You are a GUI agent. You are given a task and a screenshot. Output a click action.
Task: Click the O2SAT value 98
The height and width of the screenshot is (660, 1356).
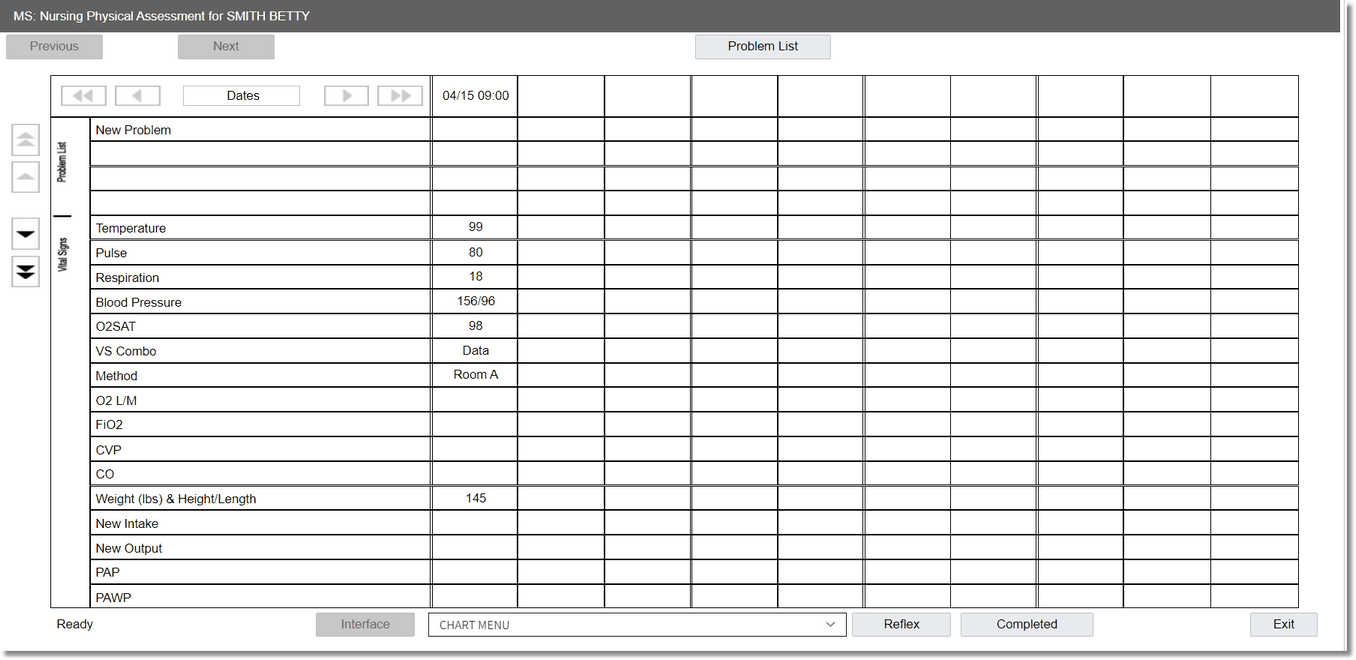(475, 326)
